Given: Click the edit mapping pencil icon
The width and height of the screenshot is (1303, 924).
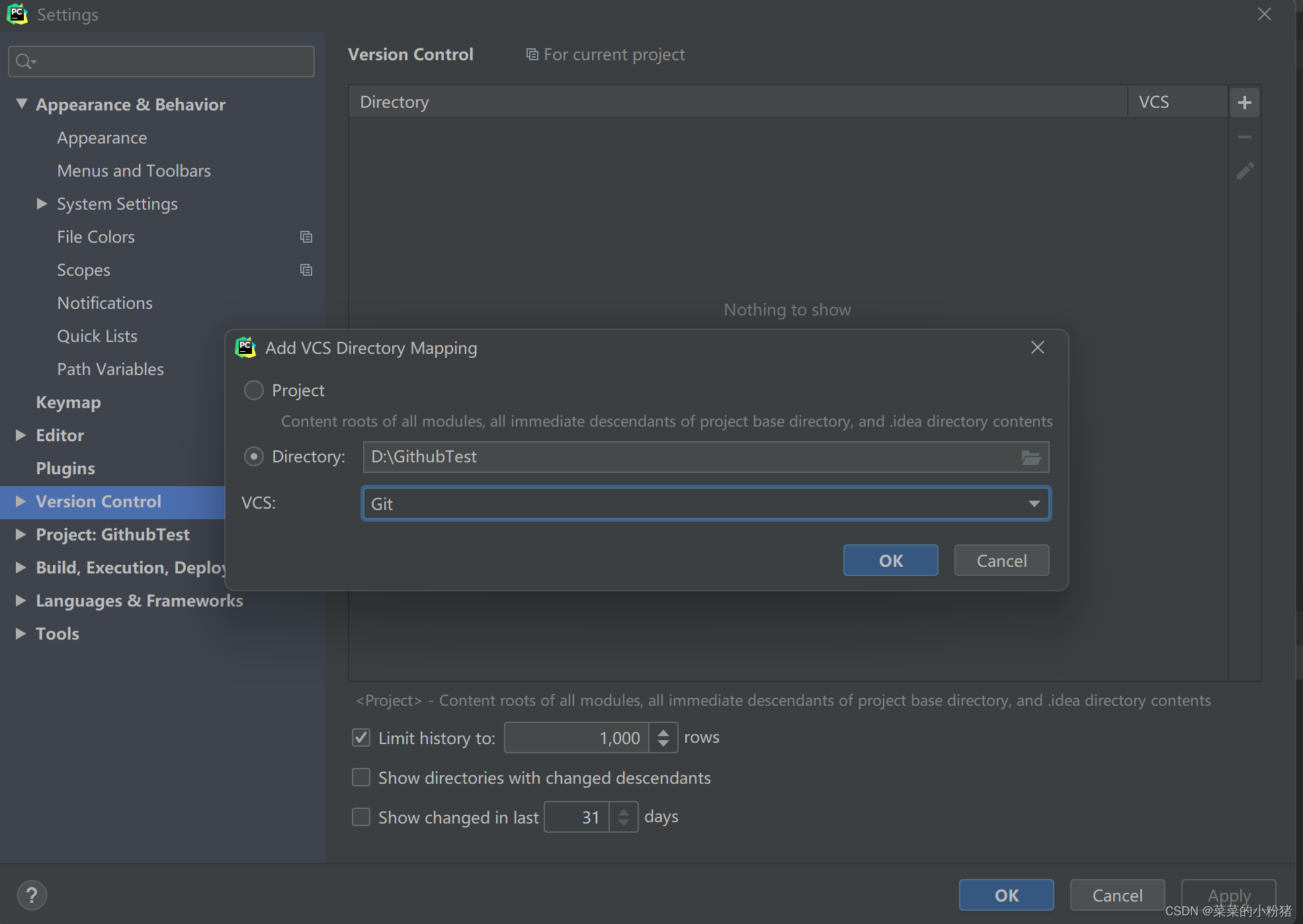Looking at the screenshot, I should [x=1245, y=171].
